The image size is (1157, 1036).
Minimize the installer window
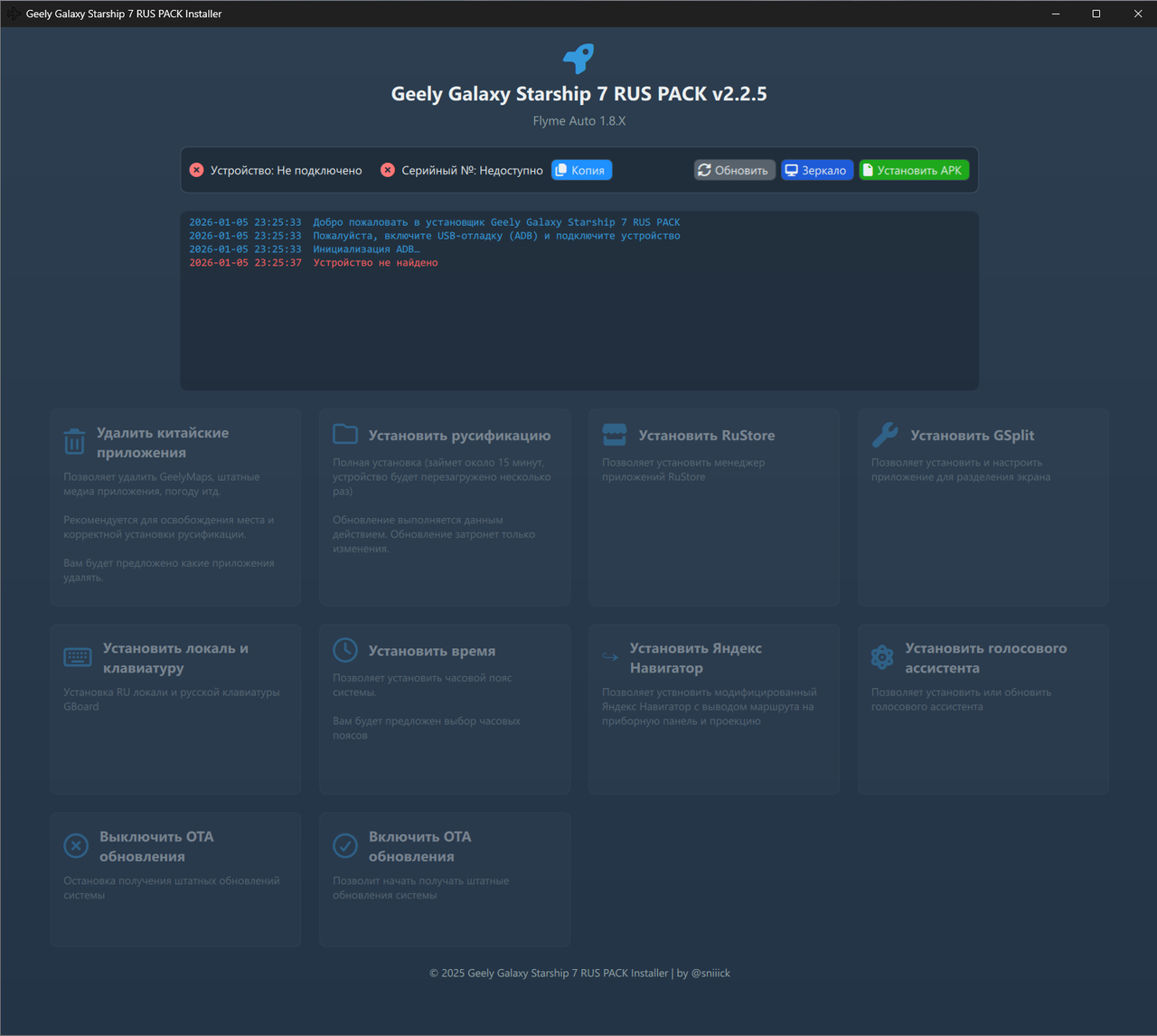coord(1055,14)
